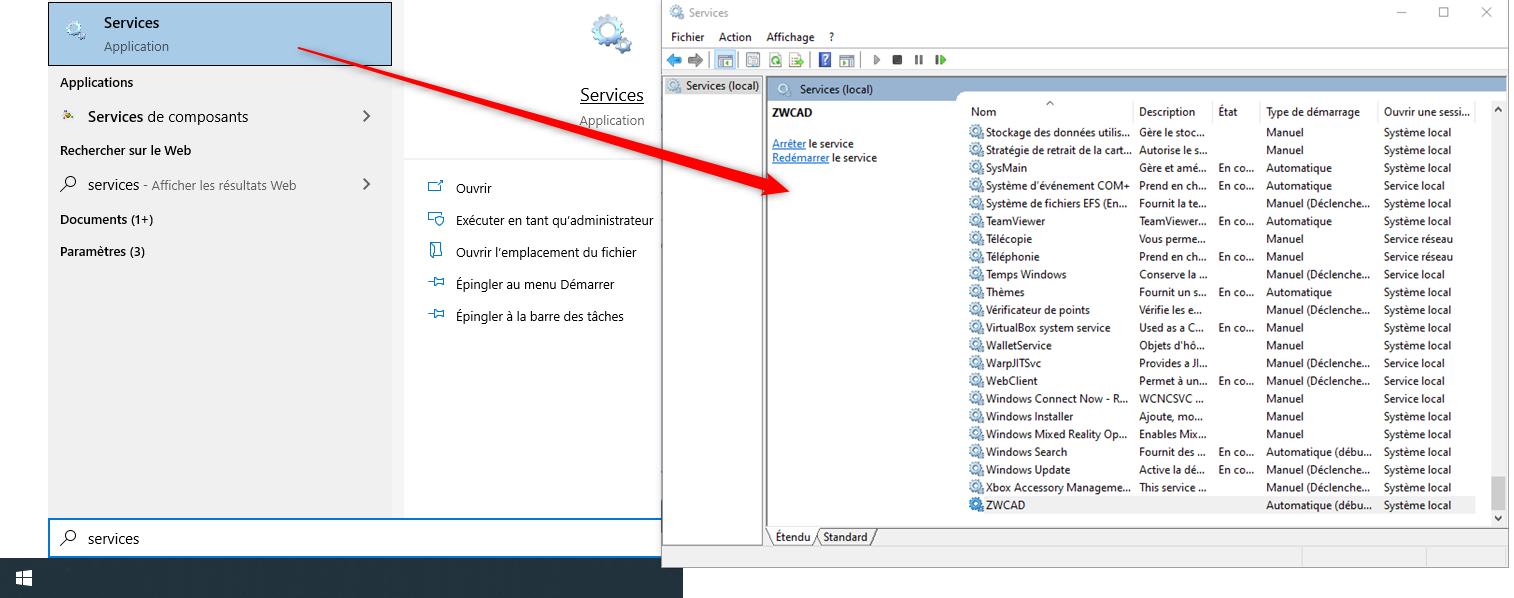This screenshot has width=1514, height=598.
Task: Expand the services web search result arrow
Action: tap(366, 184)
